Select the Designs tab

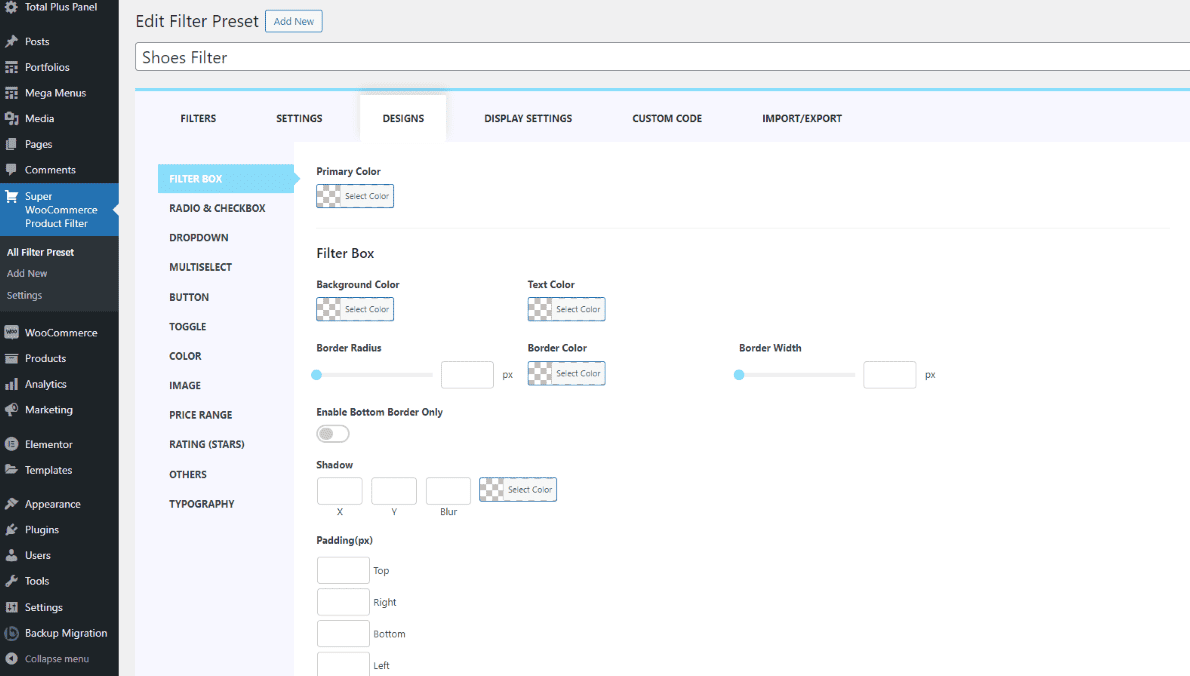(403, 118)
